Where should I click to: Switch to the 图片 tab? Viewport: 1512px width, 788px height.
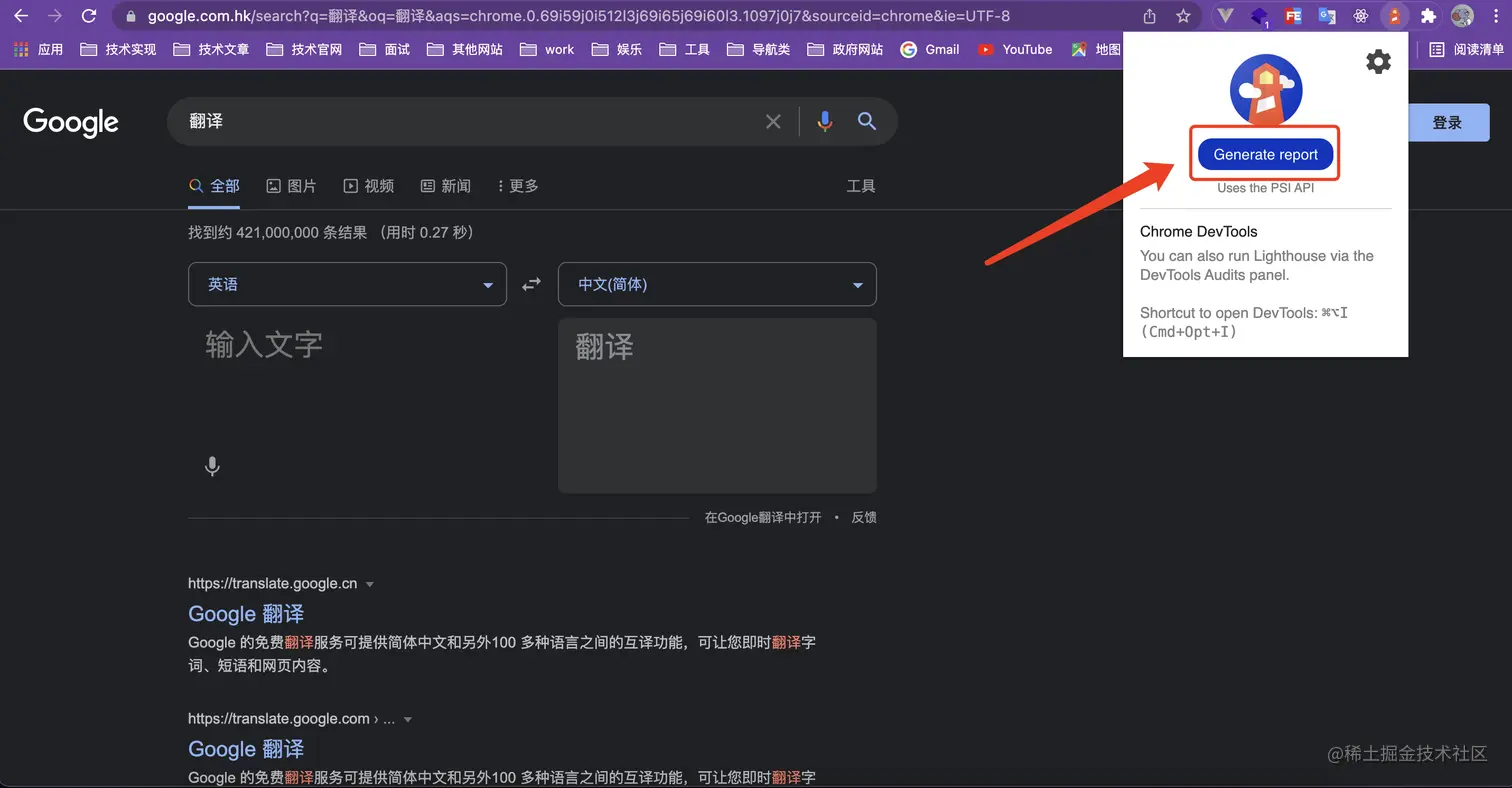point(291,186)
